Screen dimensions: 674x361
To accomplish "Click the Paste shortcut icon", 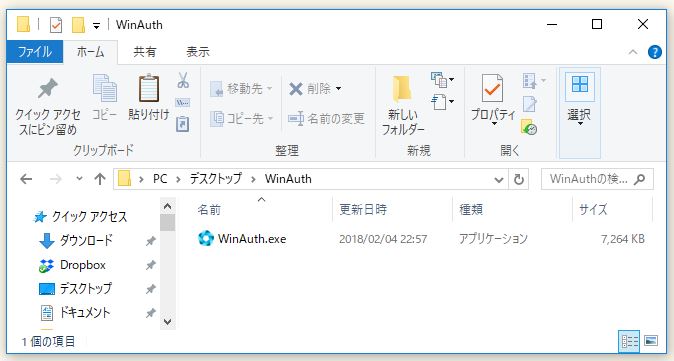I will [183, 124].
